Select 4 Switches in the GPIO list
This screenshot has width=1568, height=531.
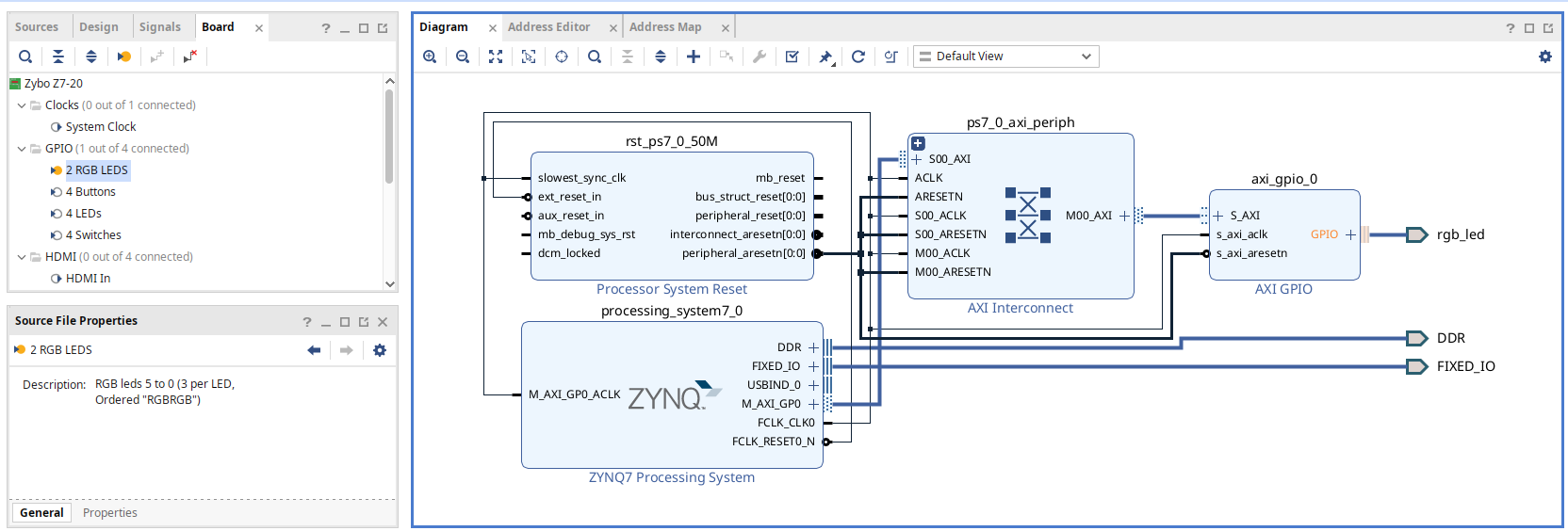tap(93, 235)
